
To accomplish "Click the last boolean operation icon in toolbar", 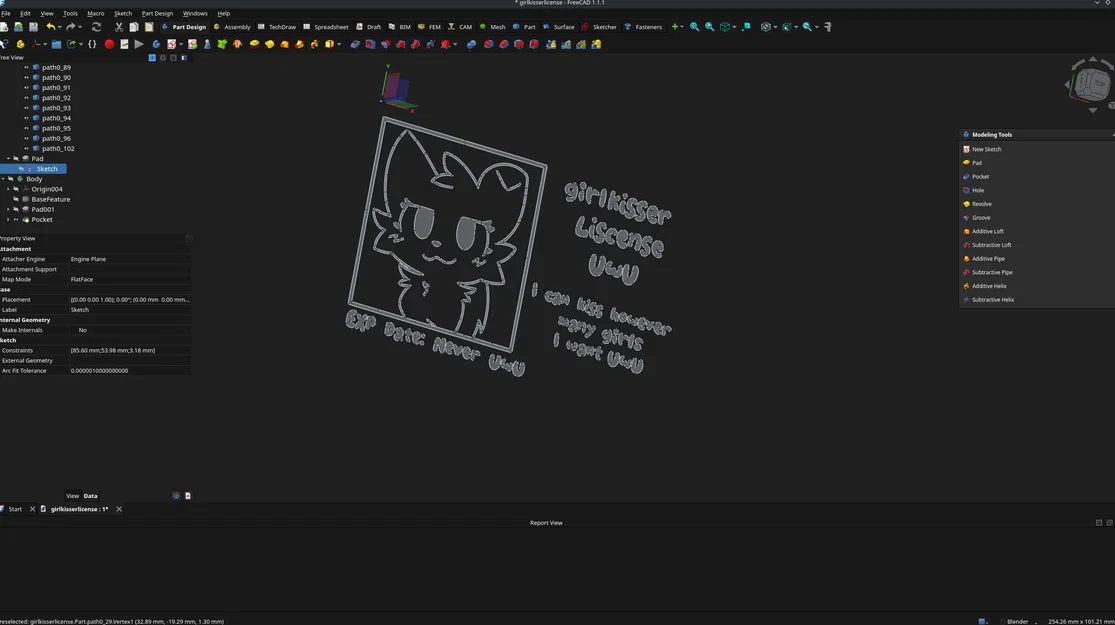I will (597, 44).
